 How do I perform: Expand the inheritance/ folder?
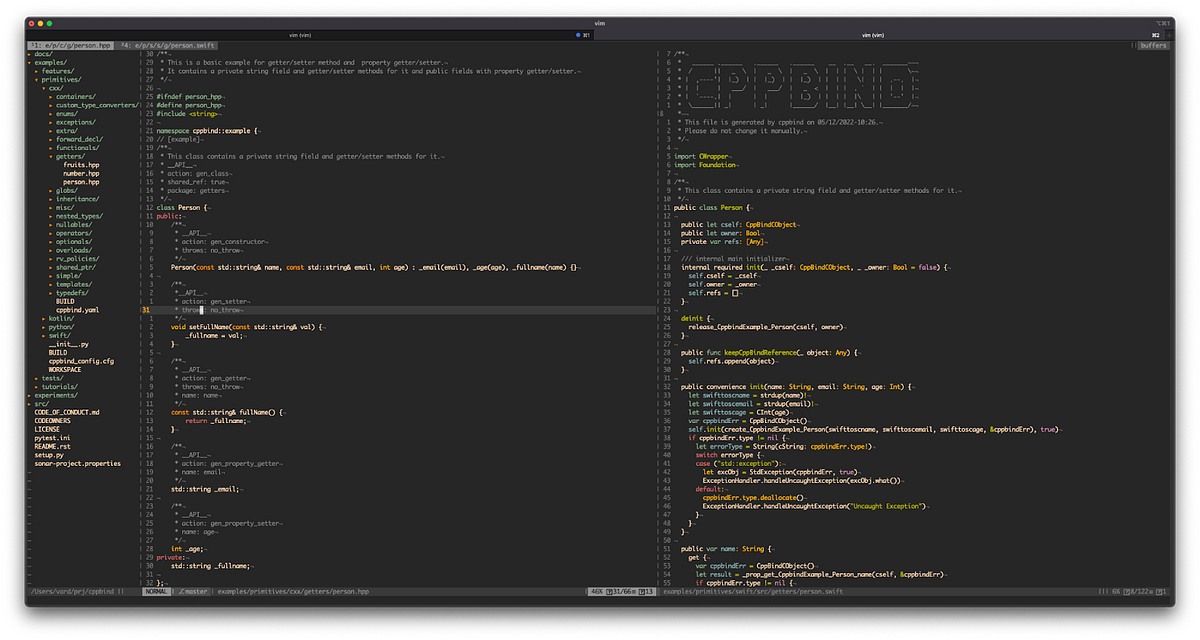(x=76, y=199)
